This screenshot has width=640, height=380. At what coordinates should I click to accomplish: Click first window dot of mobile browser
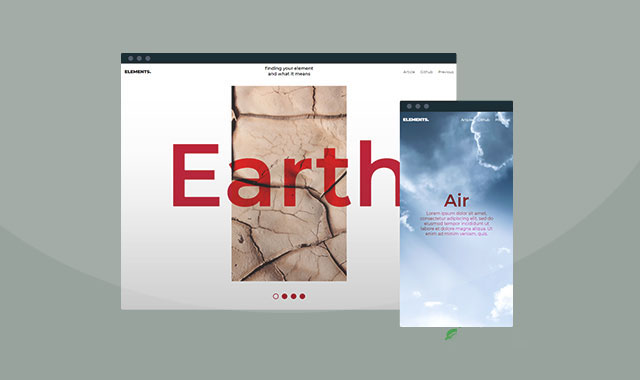click(409, 106)
